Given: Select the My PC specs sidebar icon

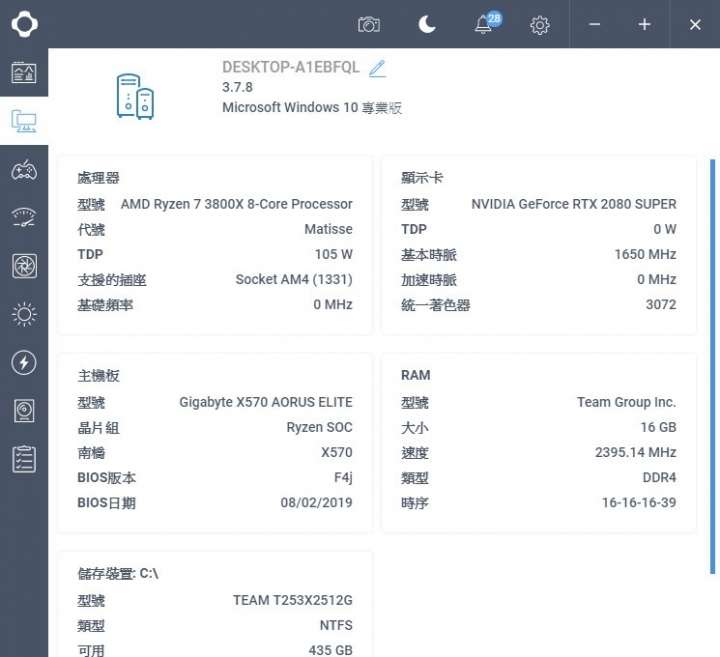Looking at the screenshot, I should point(24,121).
